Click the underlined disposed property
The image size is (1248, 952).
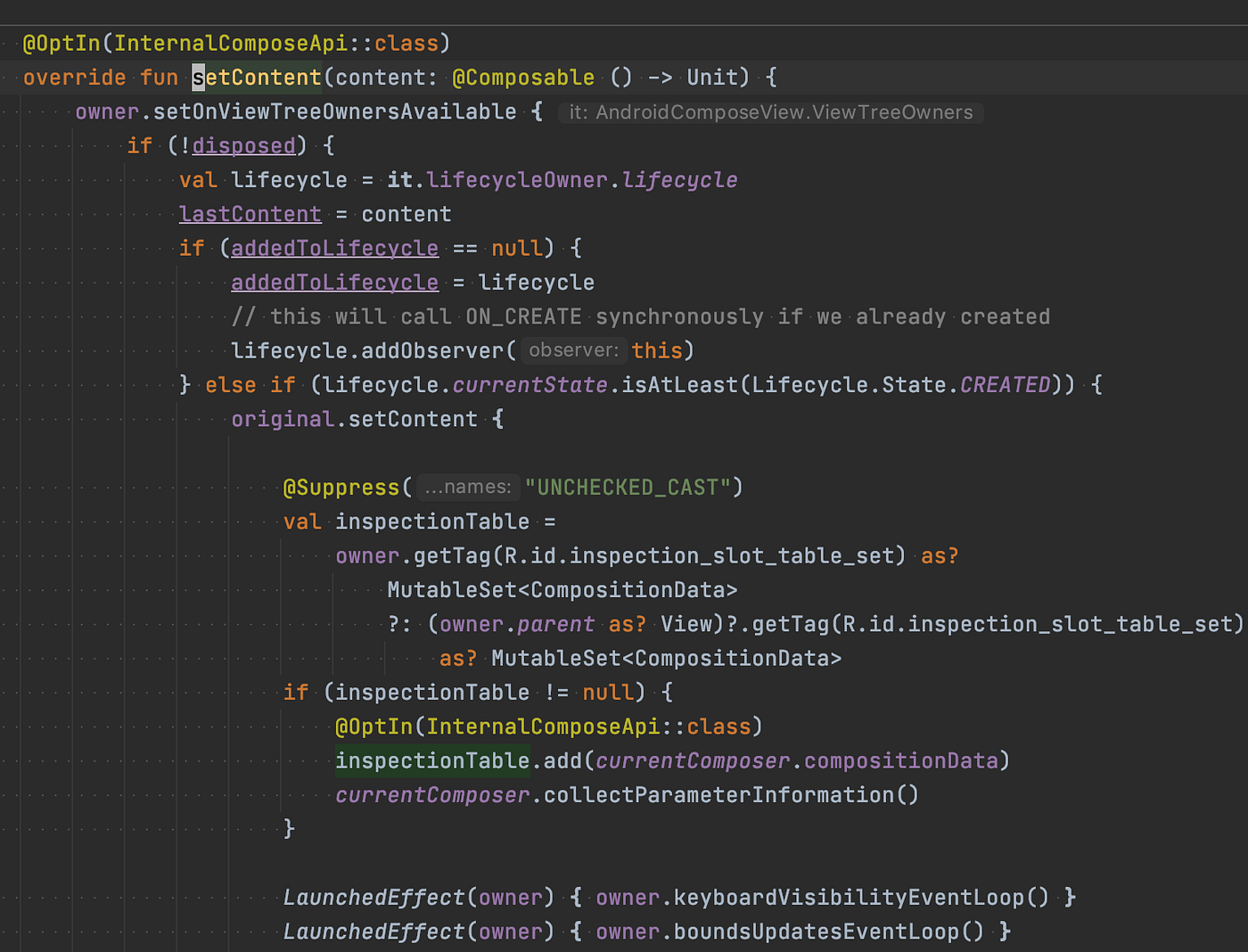(x=243, y=145)
